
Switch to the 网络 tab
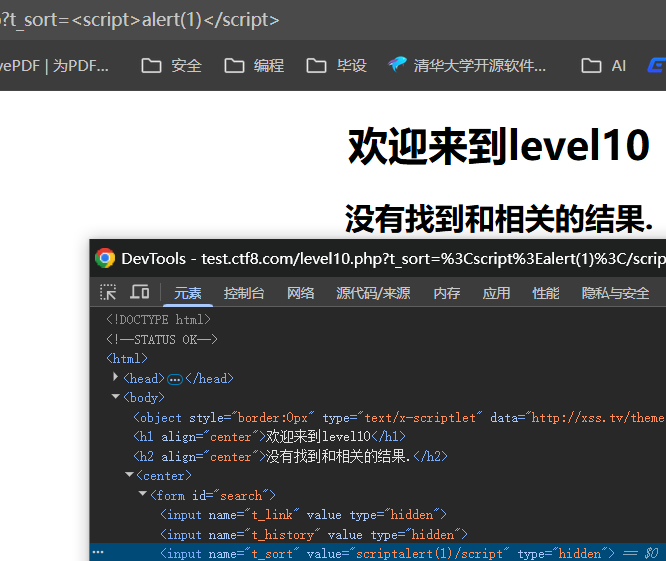point(300,293)
